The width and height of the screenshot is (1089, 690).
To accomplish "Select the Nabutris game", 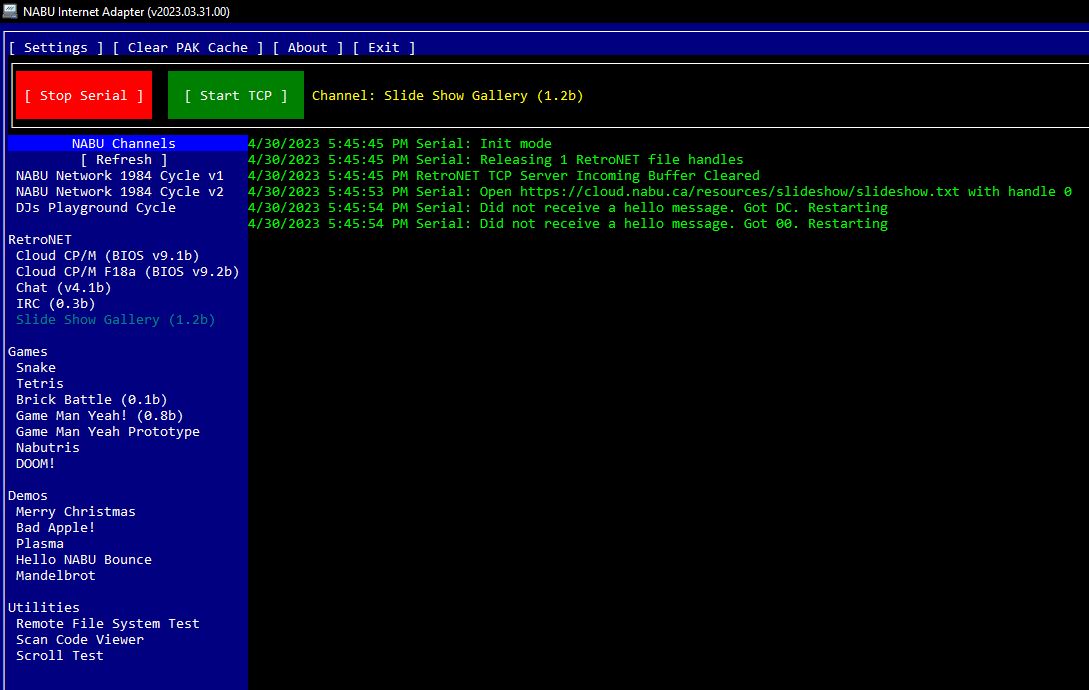I will tap(48, 447).
